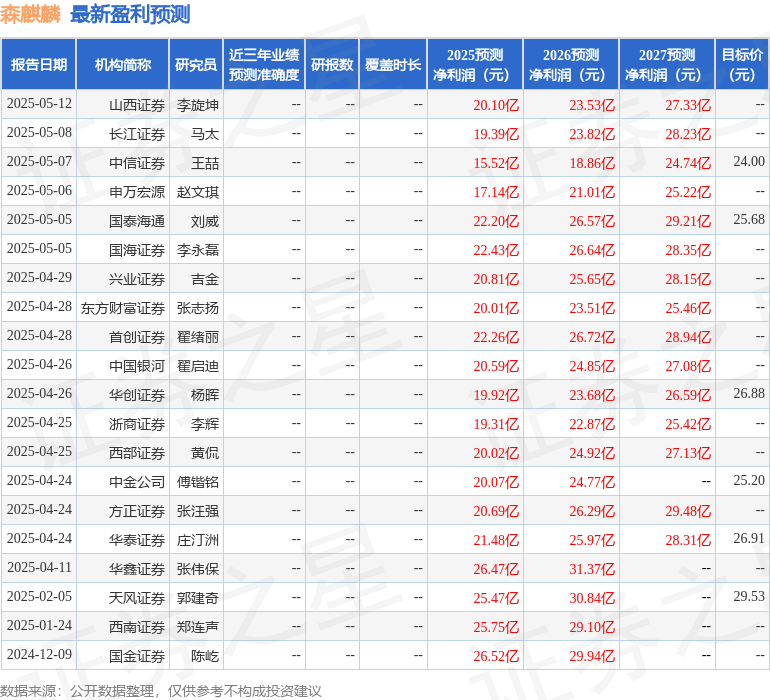Click institution 国泰海通

click(x=137, y=221)
